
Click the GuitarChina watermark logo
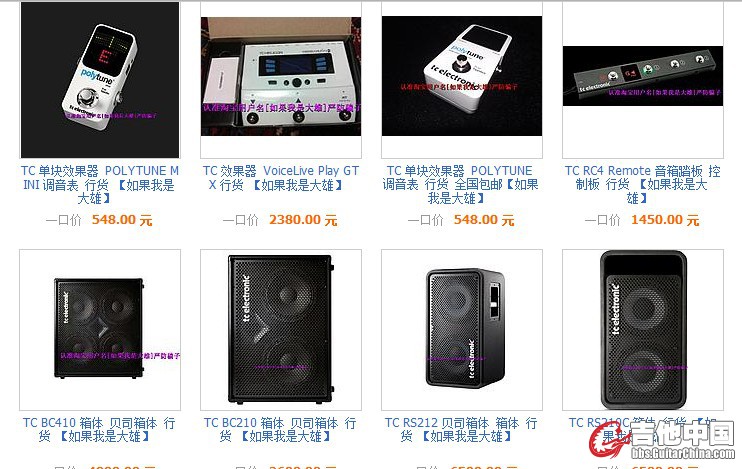pyautogui.click(x=662, y=440)
